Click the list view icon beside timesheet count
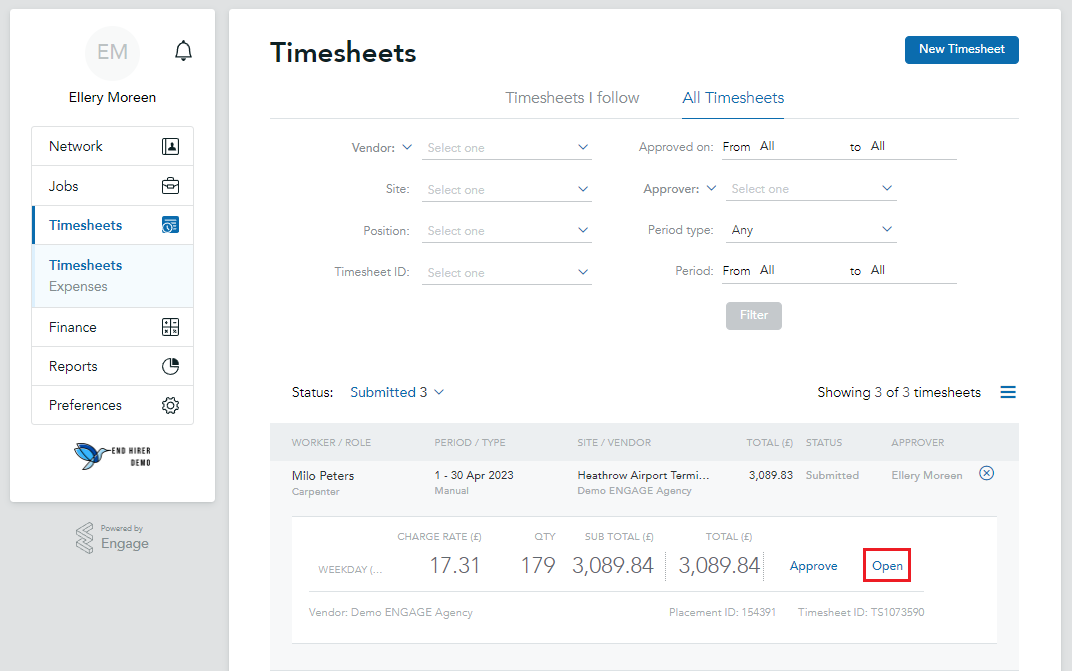1072x671 pixels. (1008, 391)
